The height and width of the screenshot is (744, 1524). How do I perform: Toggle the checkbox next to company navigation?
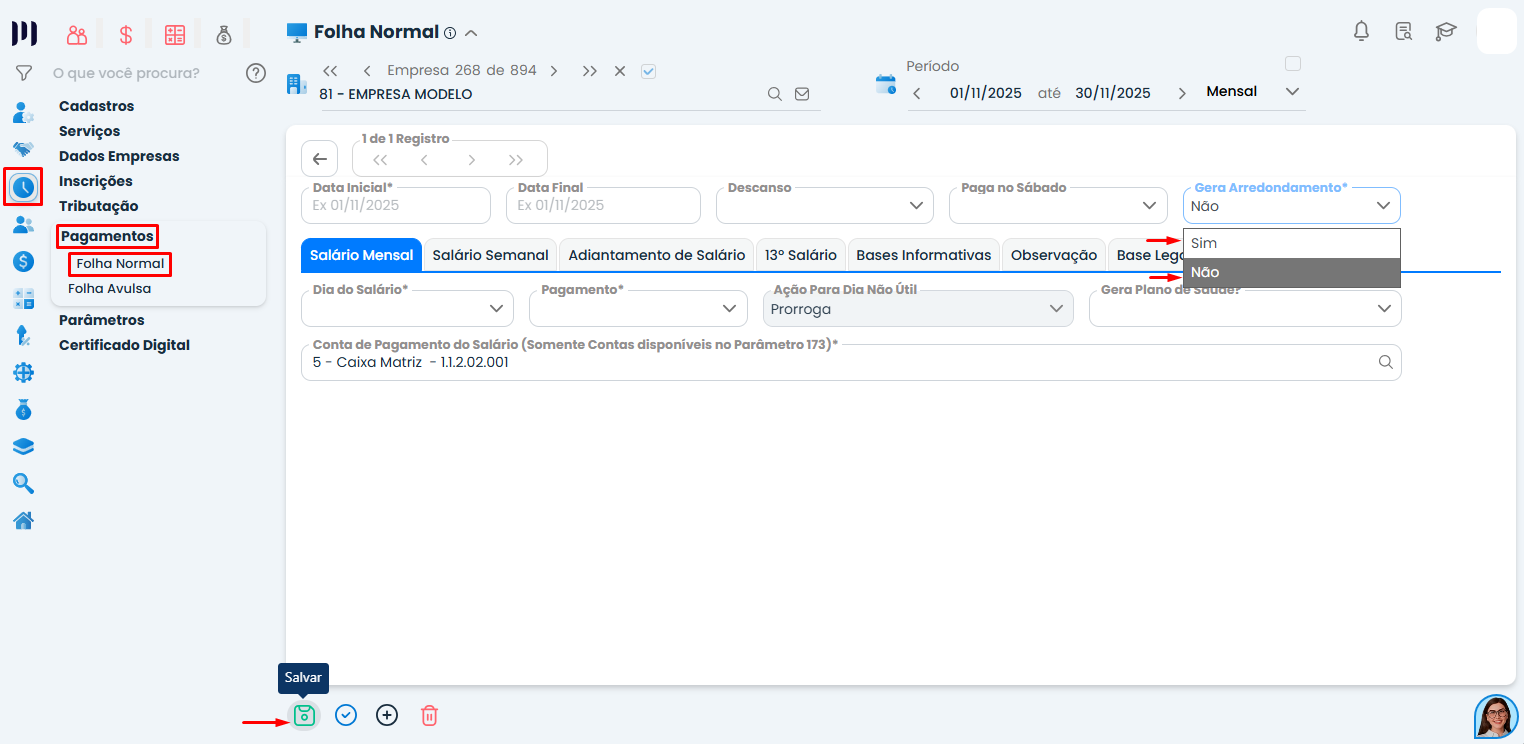point(648,71)
